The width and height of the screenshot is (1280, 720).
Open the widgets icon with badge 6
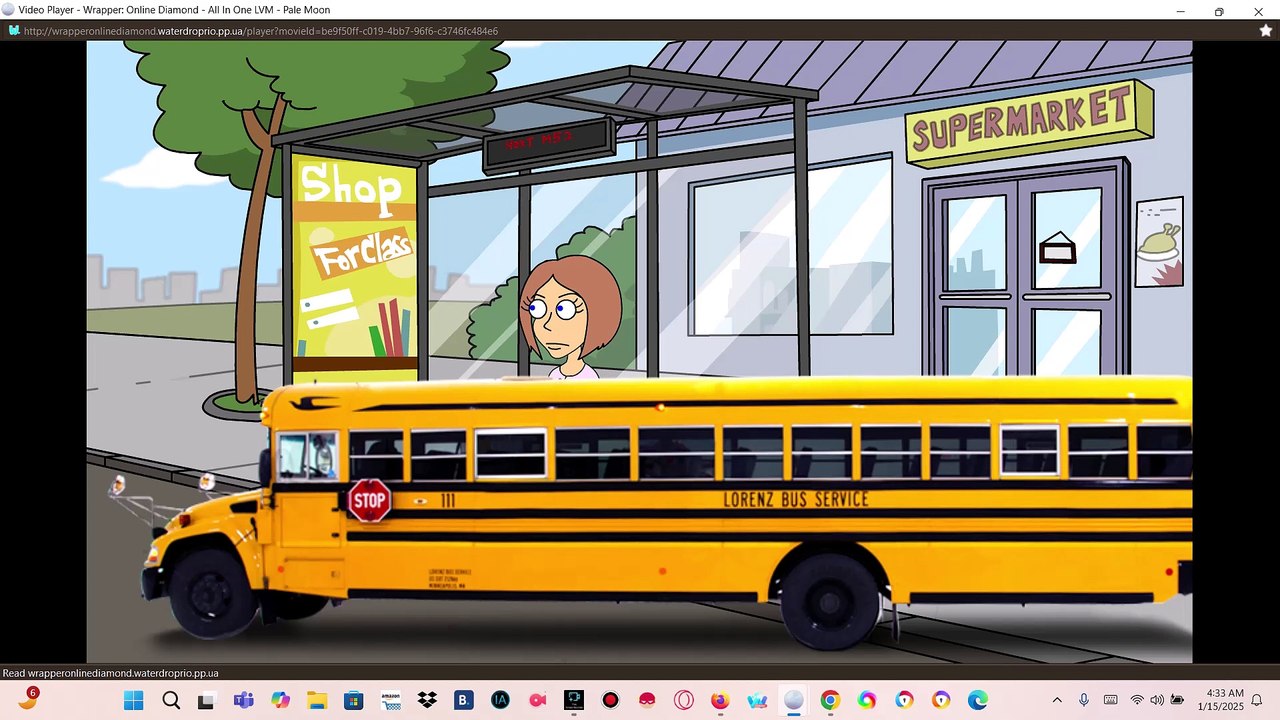[x=28, y=698]
